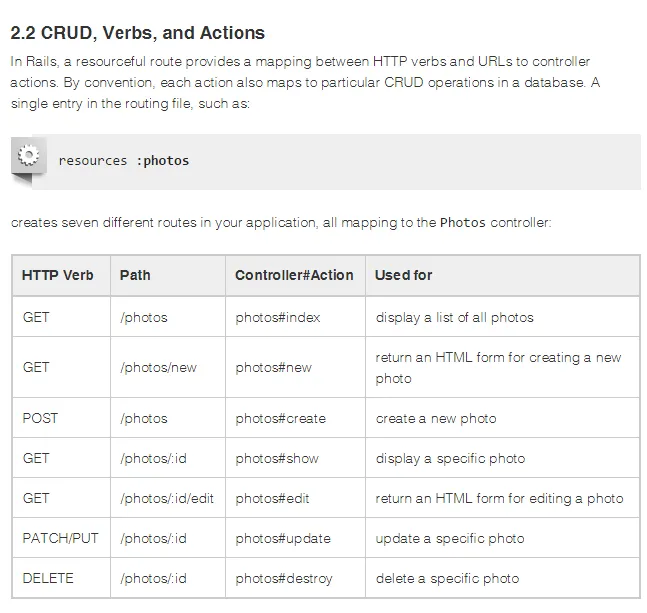The width and height of the screenshot is (647, 613).
Task: Click the "photos#edit" action cell
Action: [x=273, y=498]
